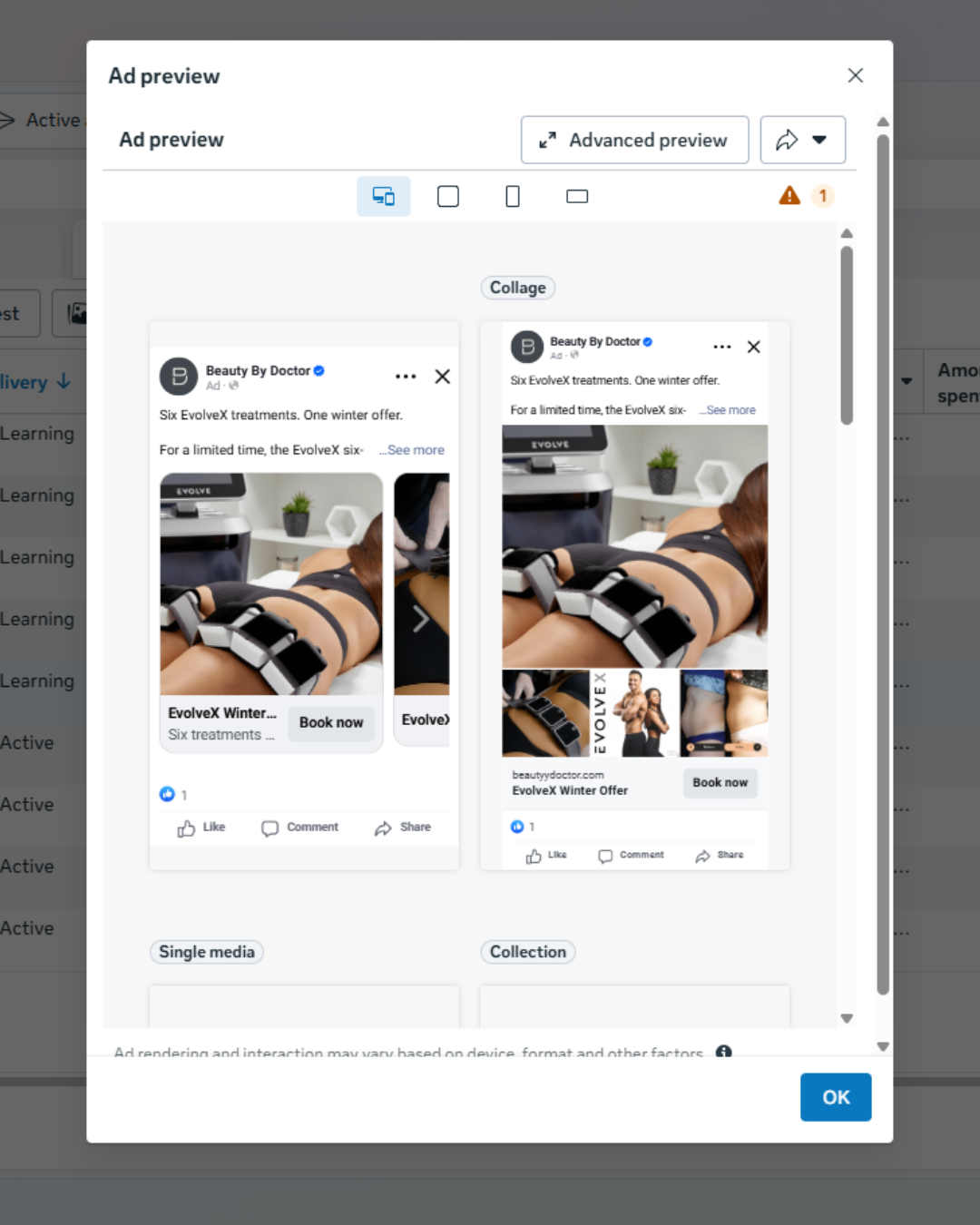
Task: Open the Advanced preview button
Action: pyautogui.click(x=634, y=140)
